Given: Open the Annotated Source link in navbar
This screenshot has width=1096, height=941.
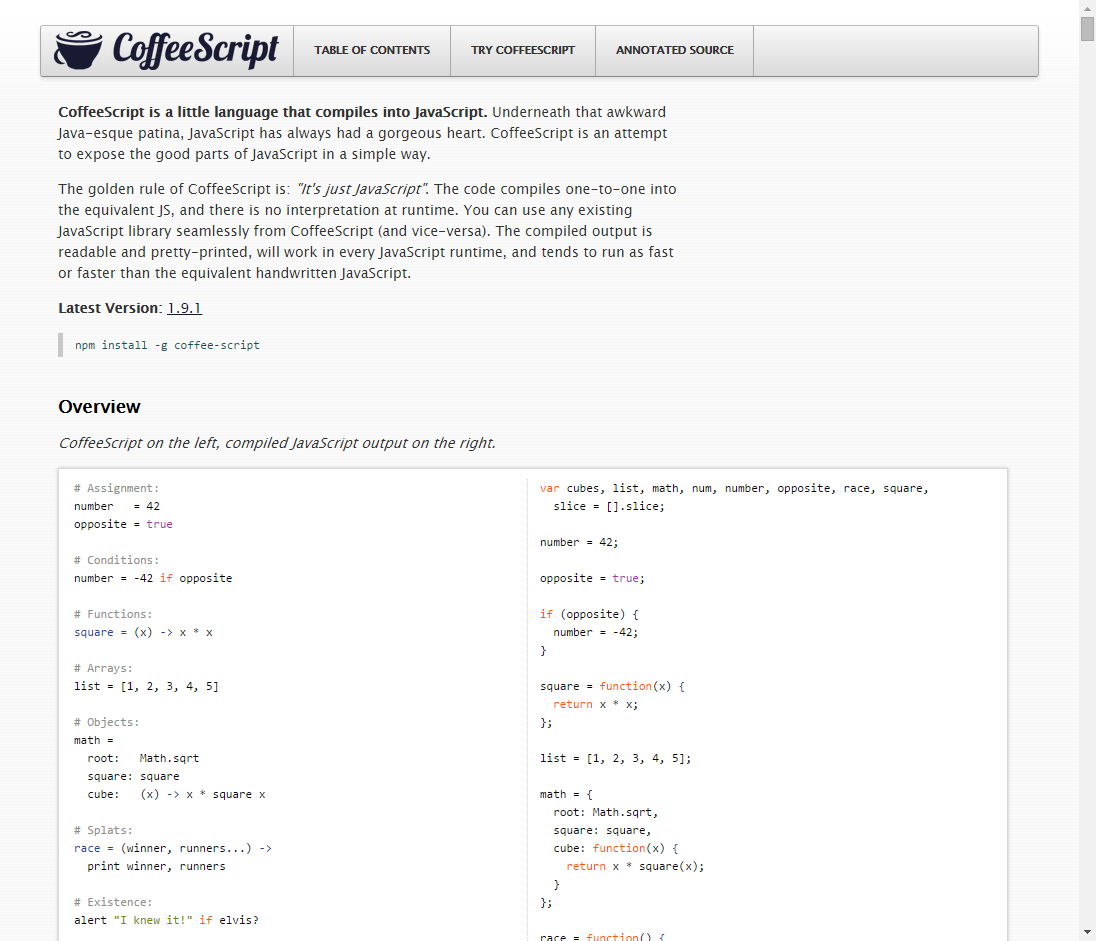Looking at the screenshot, I should pos(675,50).
